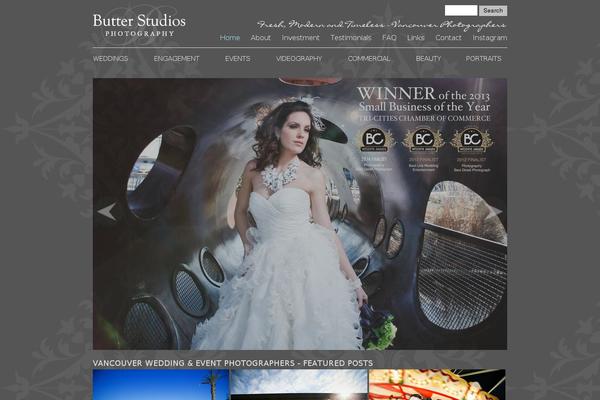This screenshot has width=600, height=400.
Task: Advance slideshow with right arrow
Action: pos(495,212)
